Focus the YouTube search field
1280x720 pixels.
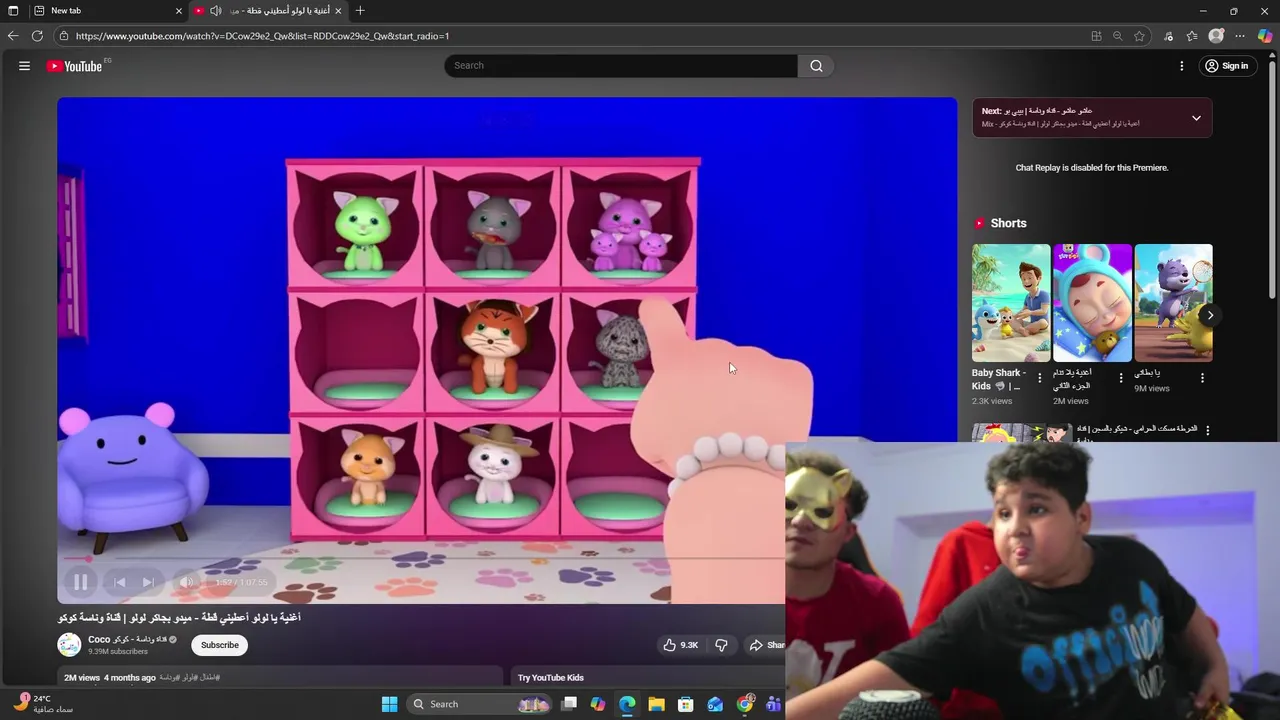[x=621, y=66]
